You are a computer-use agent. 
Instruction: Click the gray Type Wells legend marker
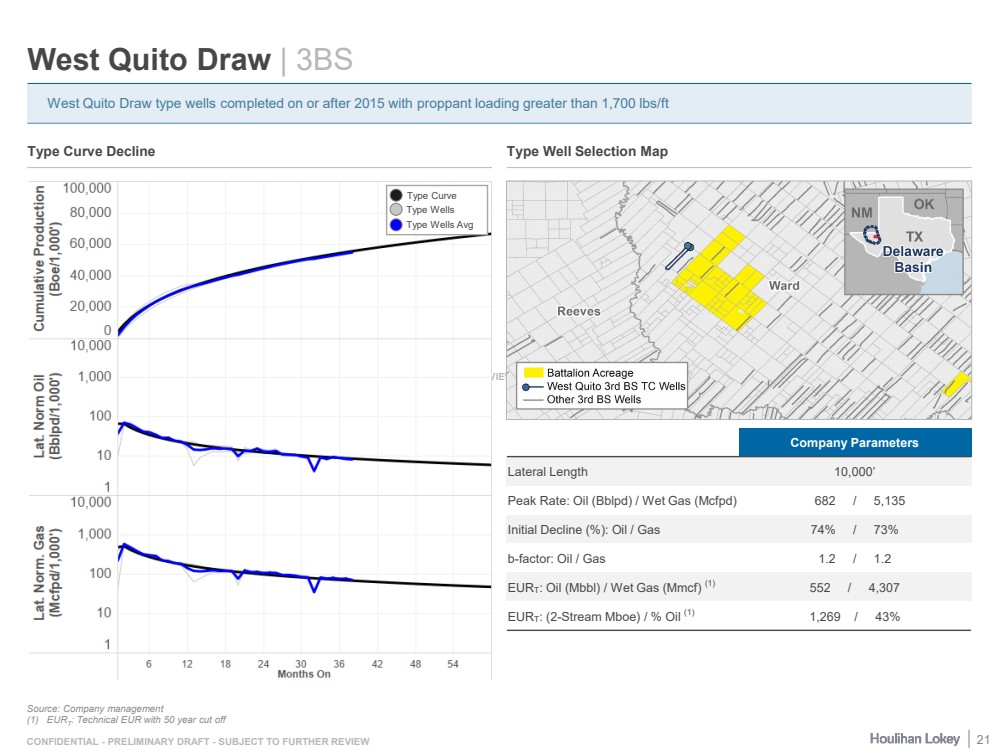[396, 210]
